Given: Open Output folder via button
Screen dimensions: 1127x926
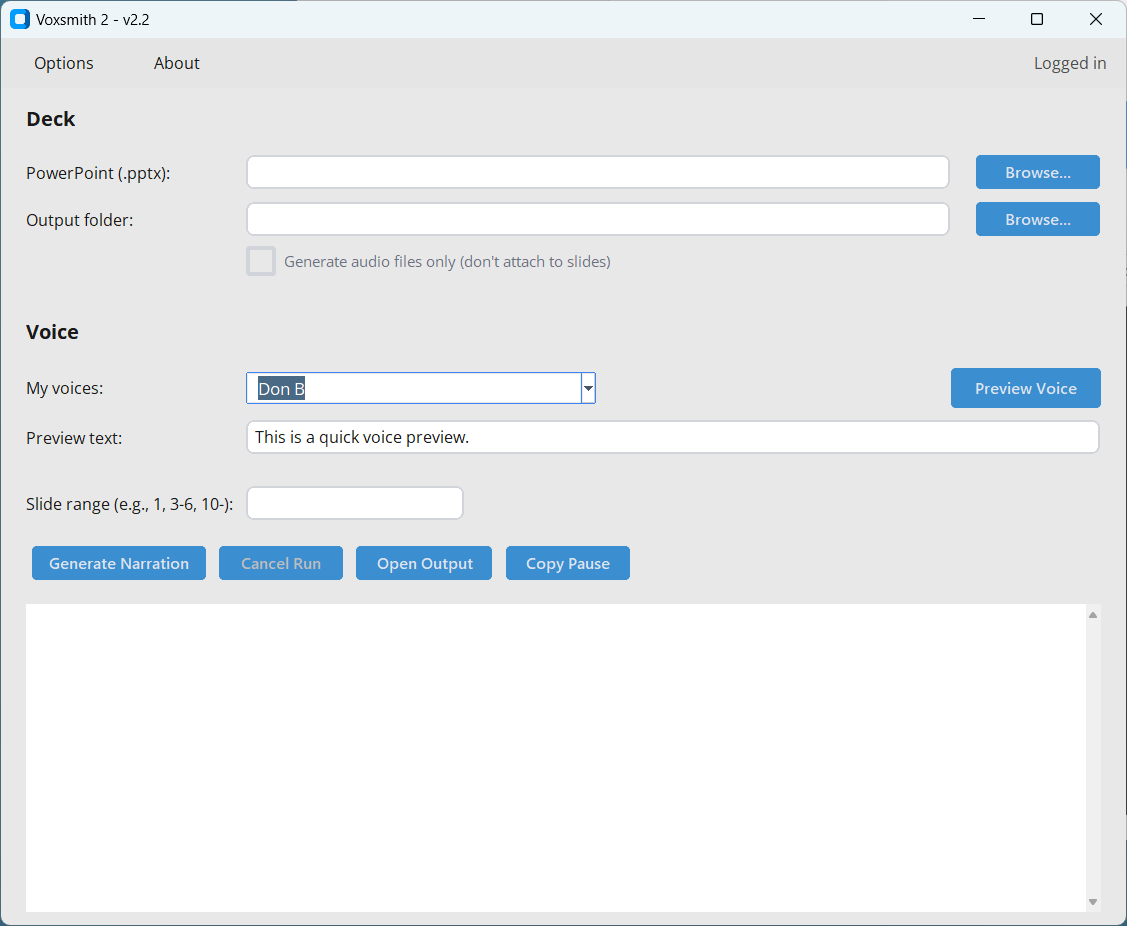Looking at the screenshot, I should point(424,563).
